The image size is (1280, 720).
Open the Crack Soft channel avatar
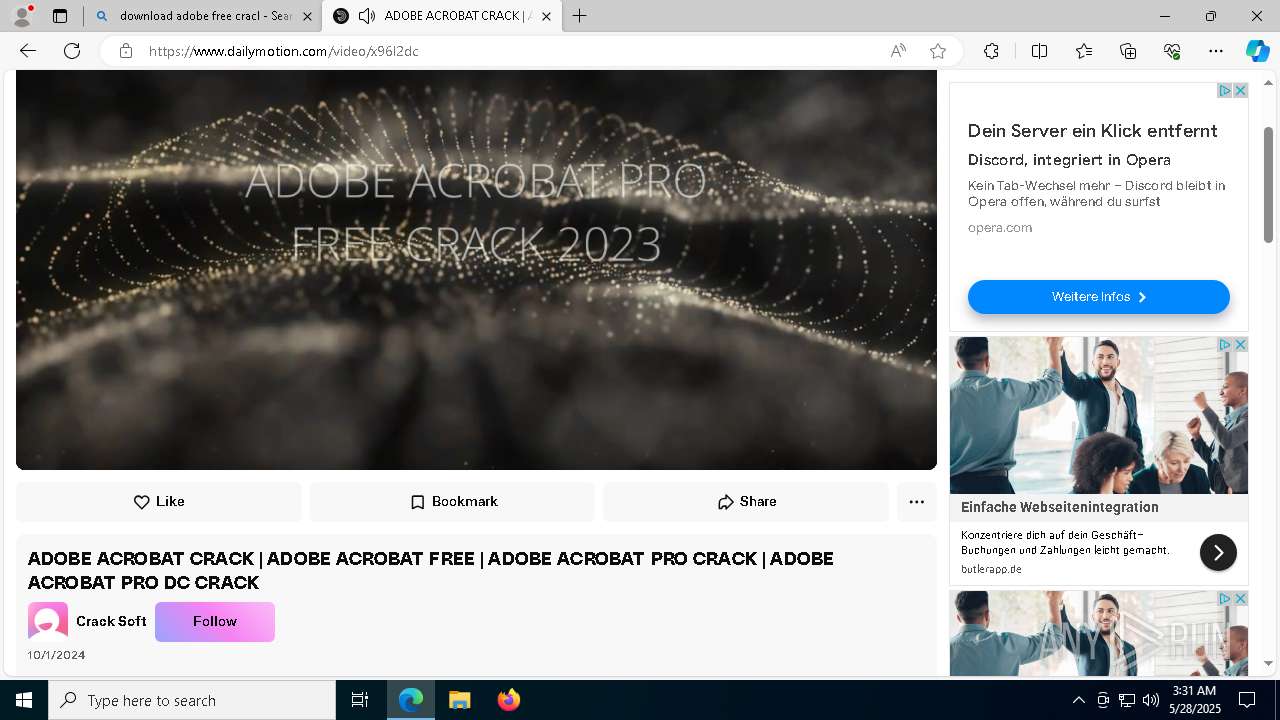click(48, 621)
